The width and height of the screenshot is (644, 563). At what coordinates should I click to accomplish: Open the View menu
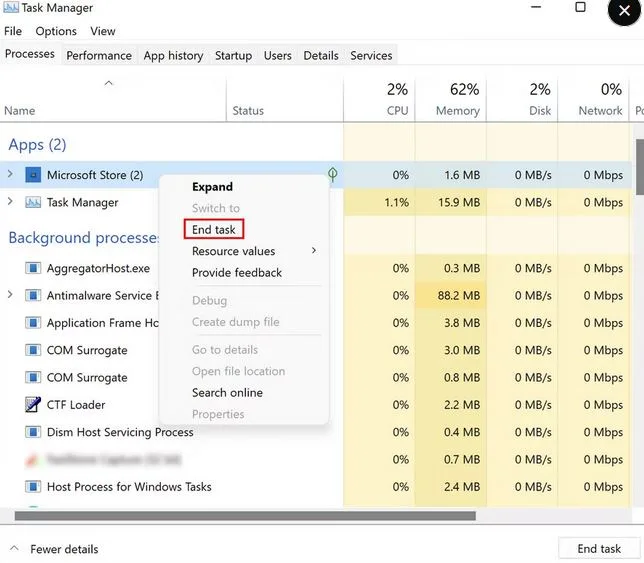[x=103, y=31]
